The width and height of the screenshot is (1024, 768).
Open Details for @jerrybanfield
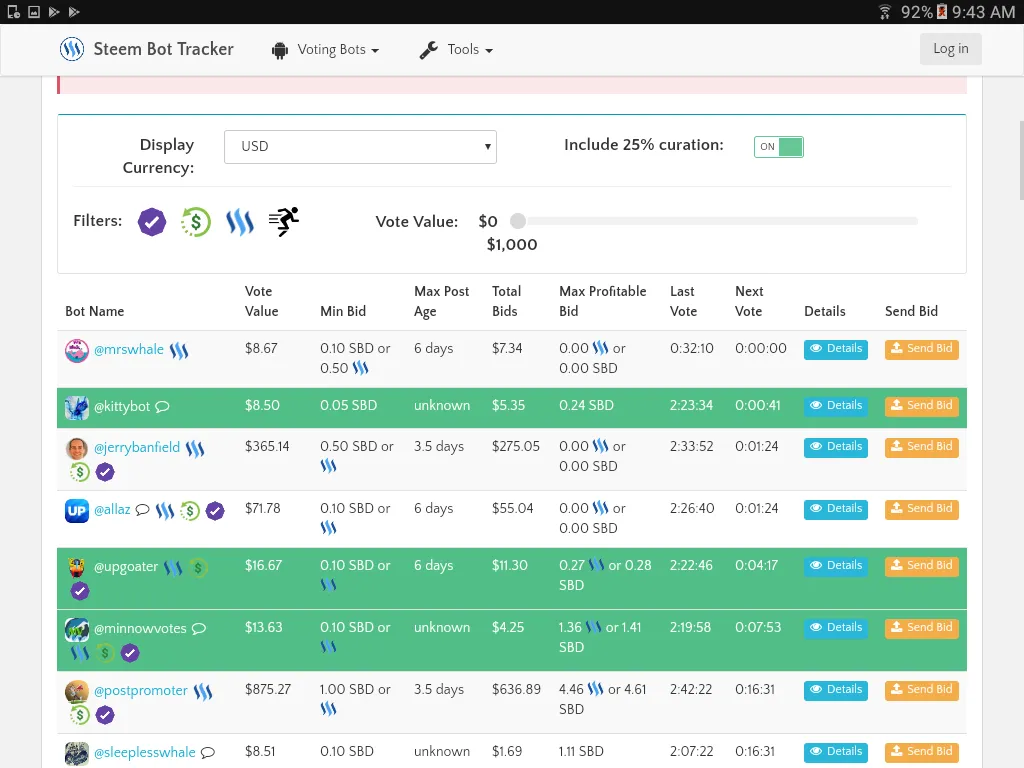[836, 447]
